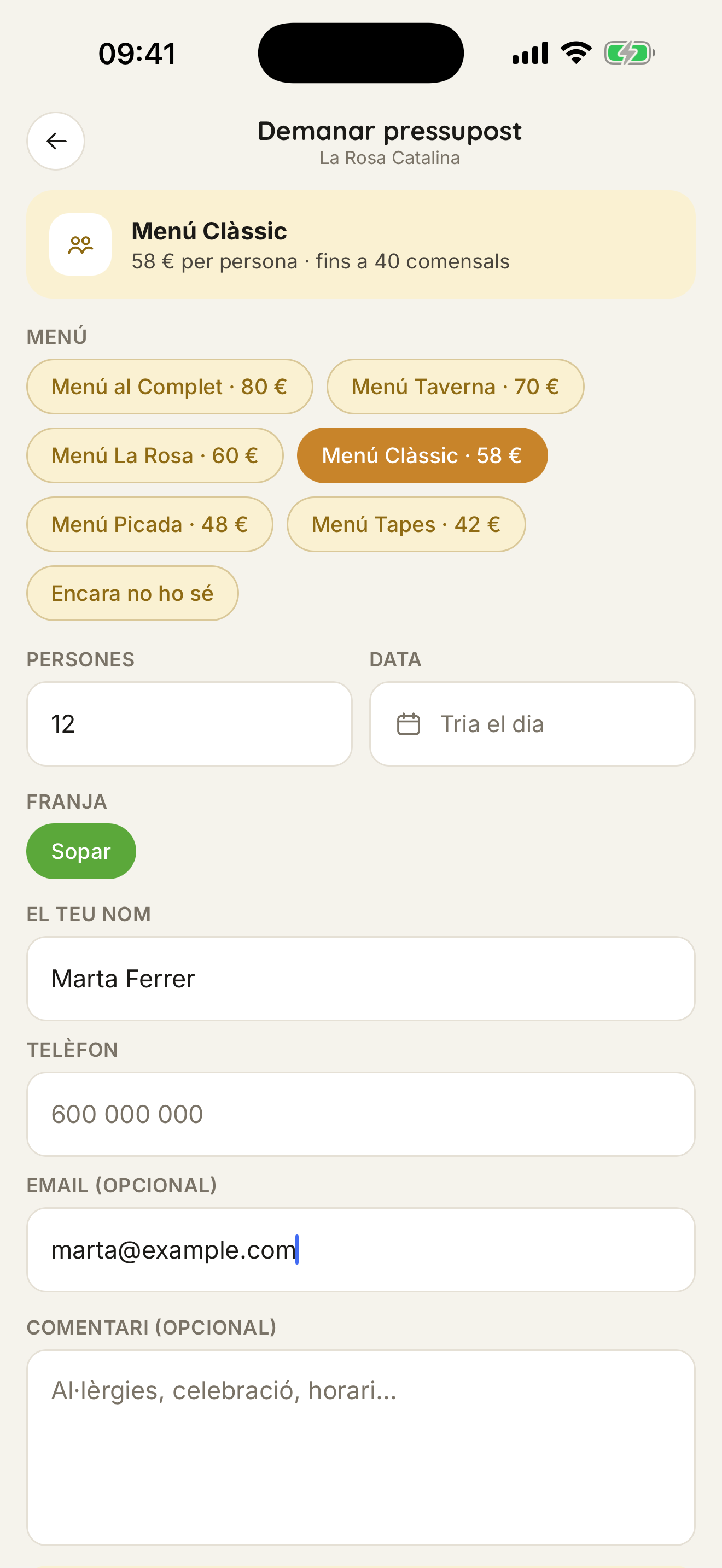722x1568 pixels.
Task: Edit the name field Marta Ferrer
Action: [361, 979]
